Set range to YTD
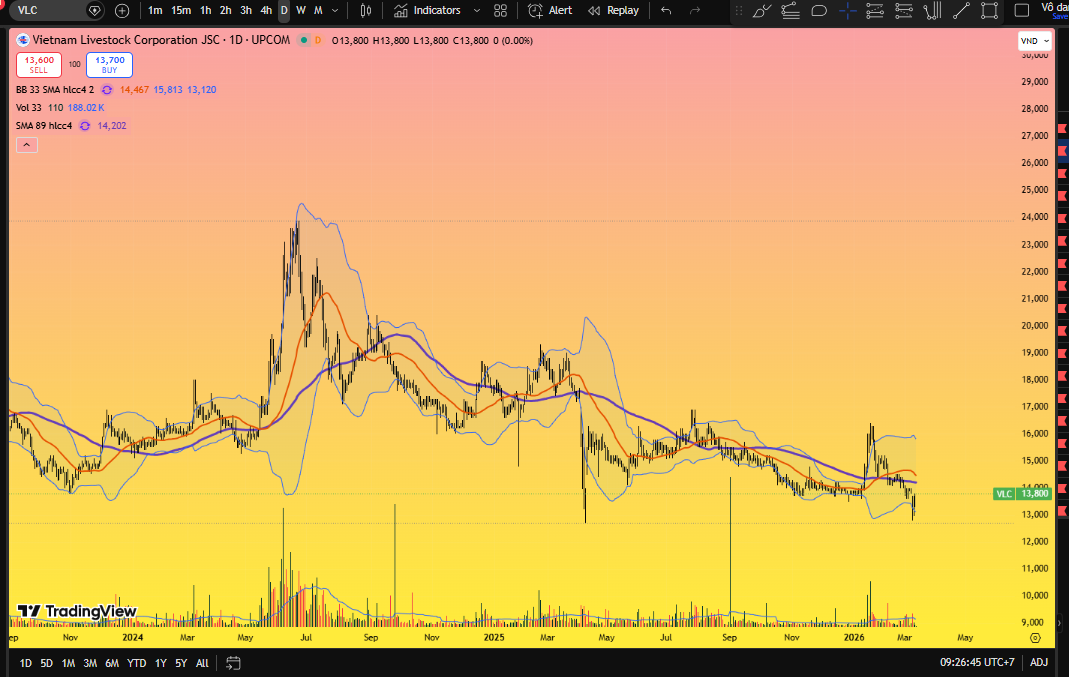This screenshot has height=677, width=1069. coord(136,663)
